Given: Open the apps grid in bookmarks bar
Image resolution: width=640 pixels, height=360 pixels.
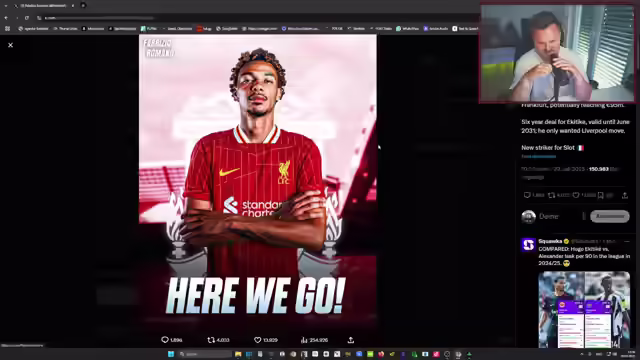Looking at the screenshot, I should (7, 29).
